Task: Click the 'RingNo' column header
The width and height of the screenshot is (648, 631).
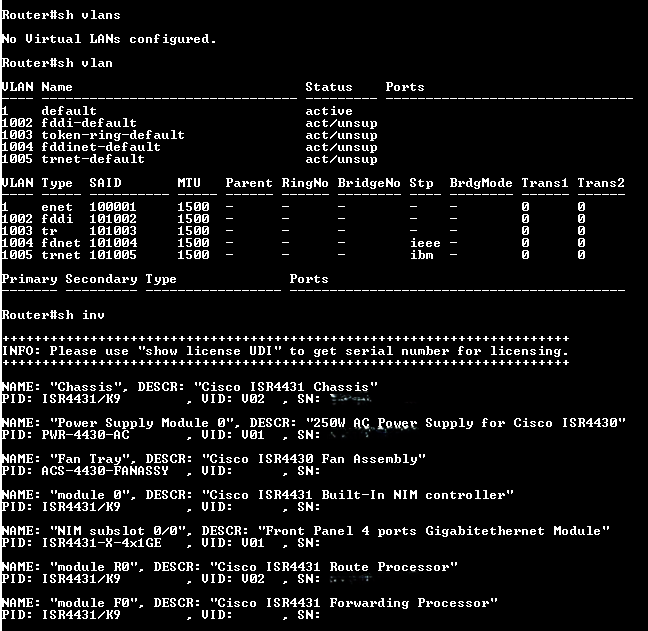Action: [305, 183]
